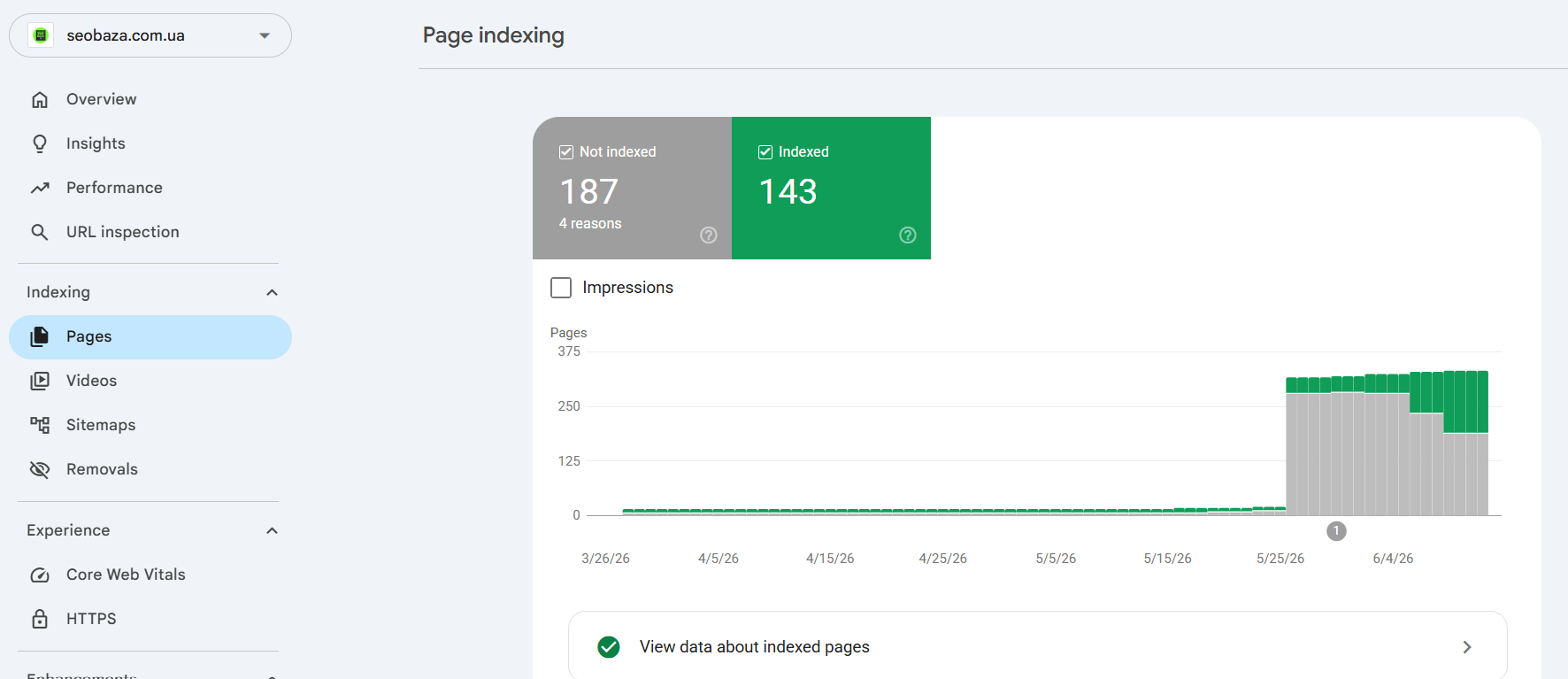Enable the Impressions checkbox

coord(561,288)
